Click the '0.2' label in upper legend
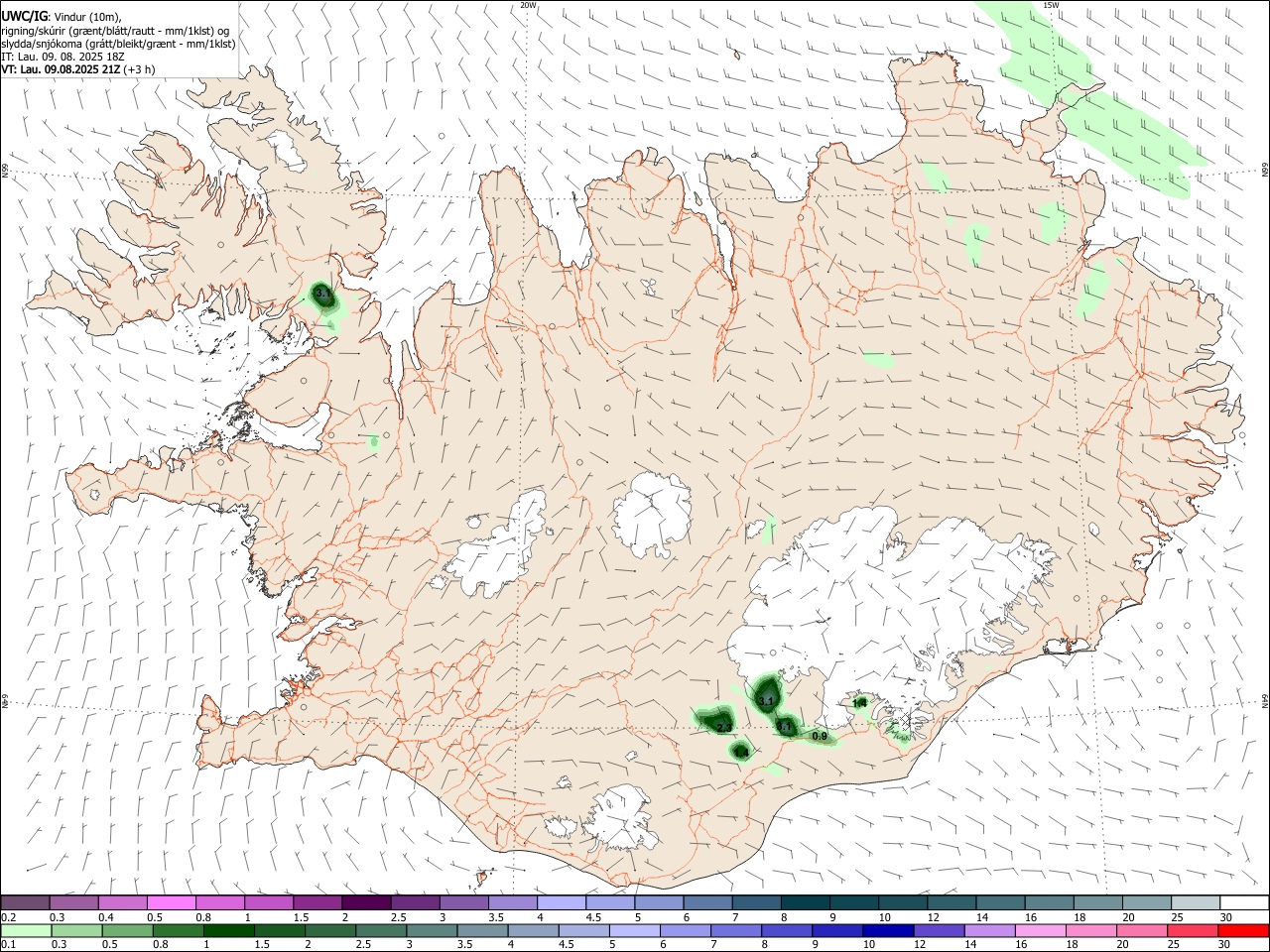Screen dimensions: 1270x952 [9, 917]
